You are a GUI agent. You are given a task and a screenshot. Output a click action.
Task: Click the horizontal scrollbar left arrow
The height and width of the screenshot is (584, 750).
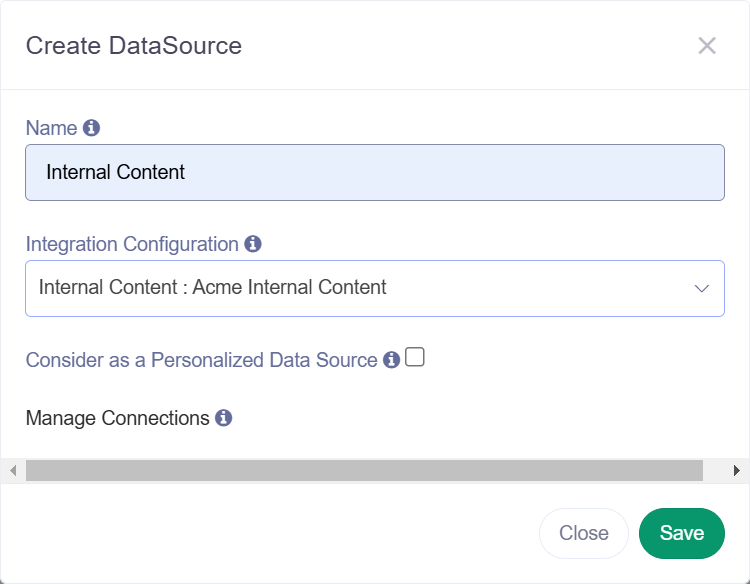coord(13,471)
